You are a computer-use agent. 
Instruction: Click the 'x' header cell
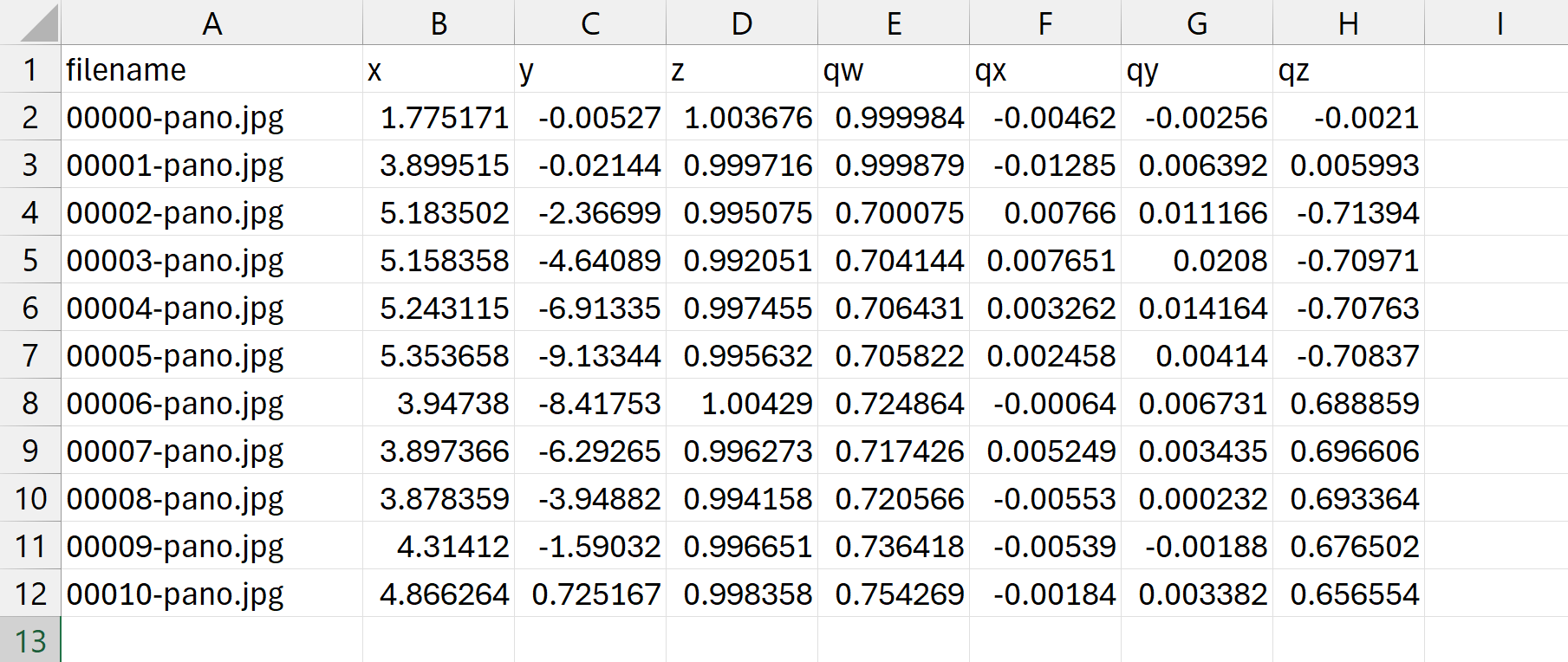coord(439,68)
